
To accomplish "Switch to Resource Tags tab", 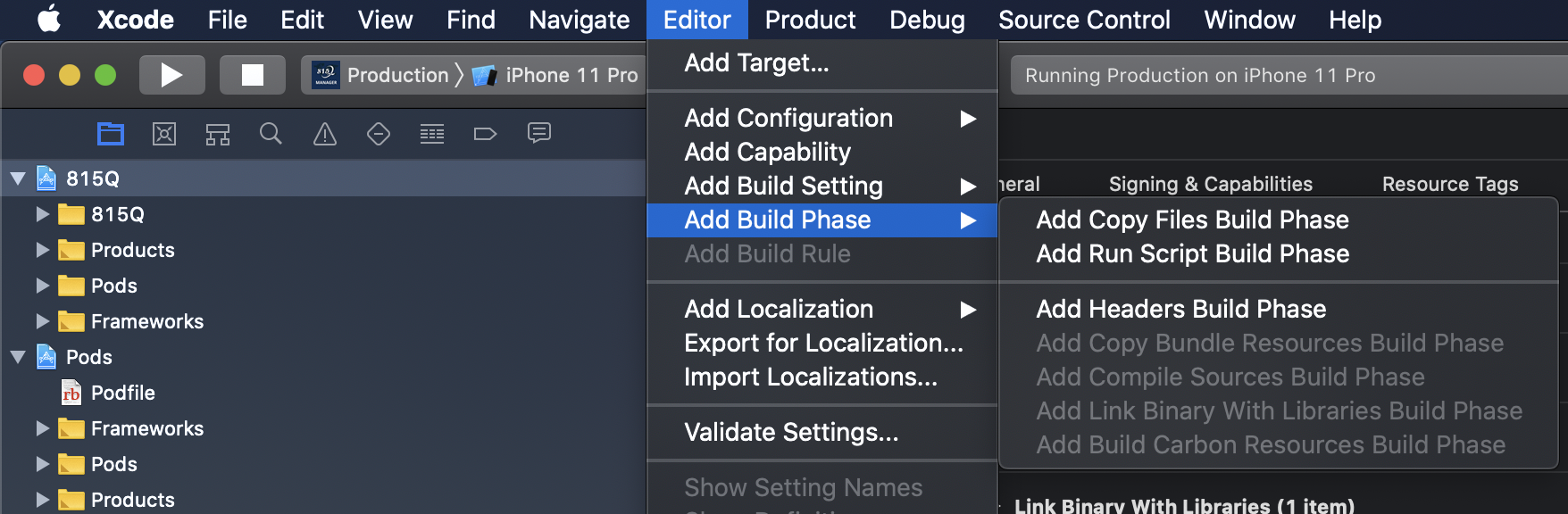I will (1450, 184).
